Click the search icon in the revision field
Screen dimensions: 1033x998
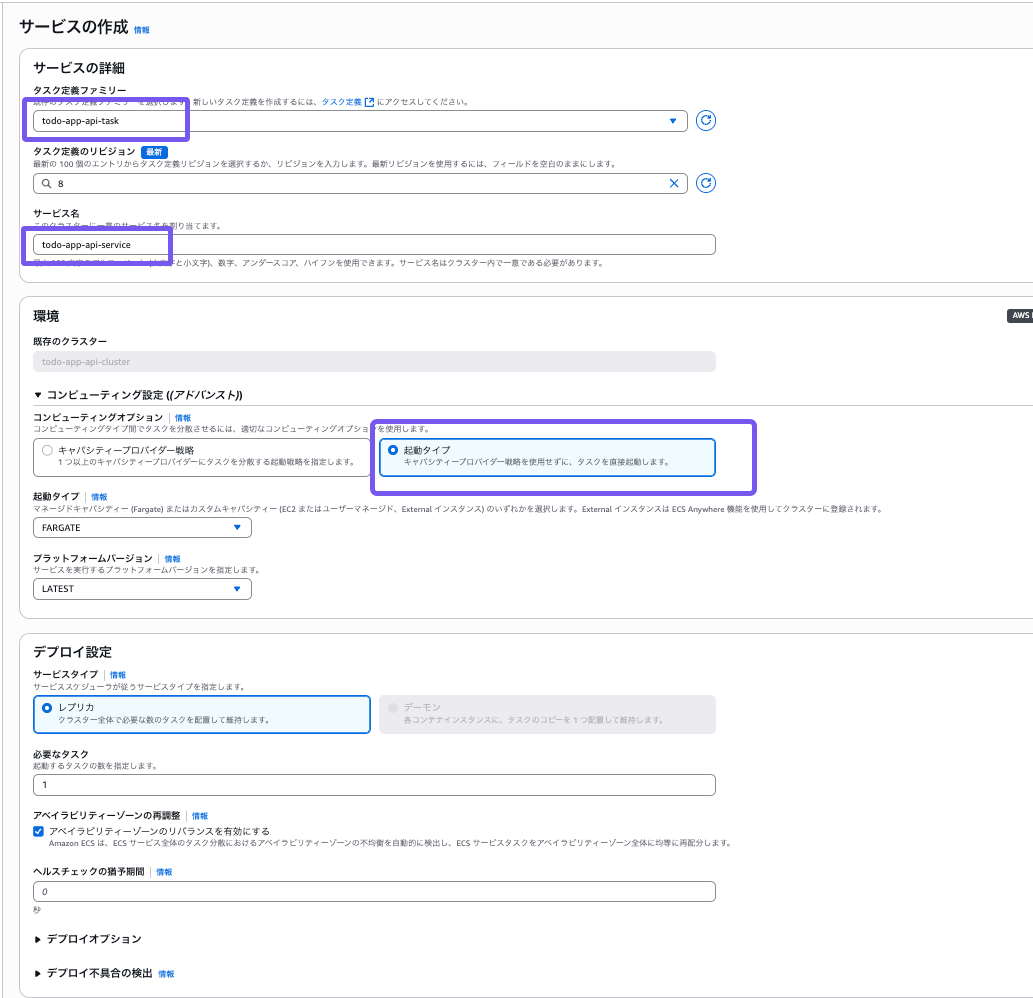click(46, 183)
